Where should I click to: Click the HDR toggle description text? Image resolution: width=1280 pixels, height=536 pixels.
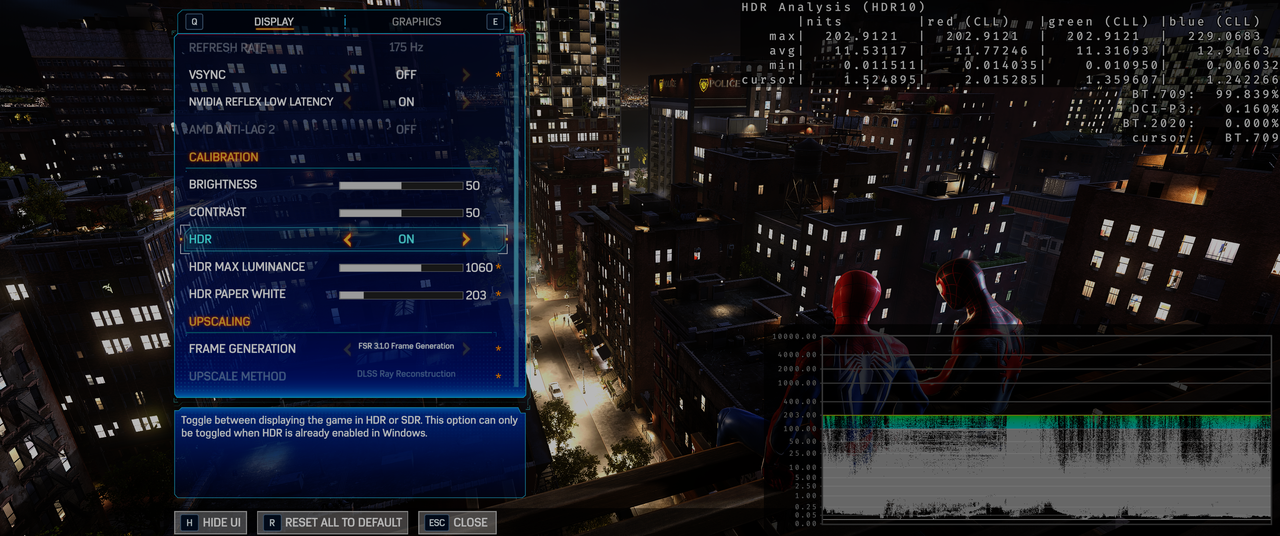349,427
